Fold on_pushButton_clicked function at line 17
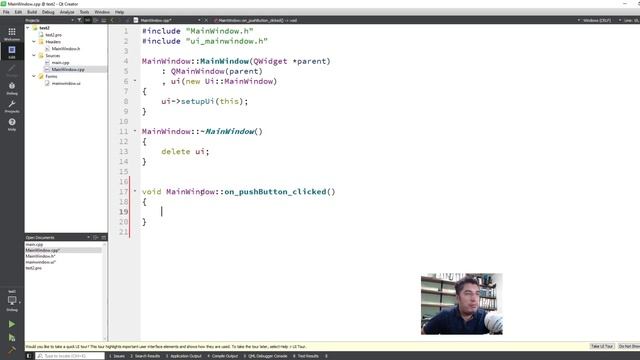Image resolution: width=640 pixels, height=360 pixels. click(135, 191)
